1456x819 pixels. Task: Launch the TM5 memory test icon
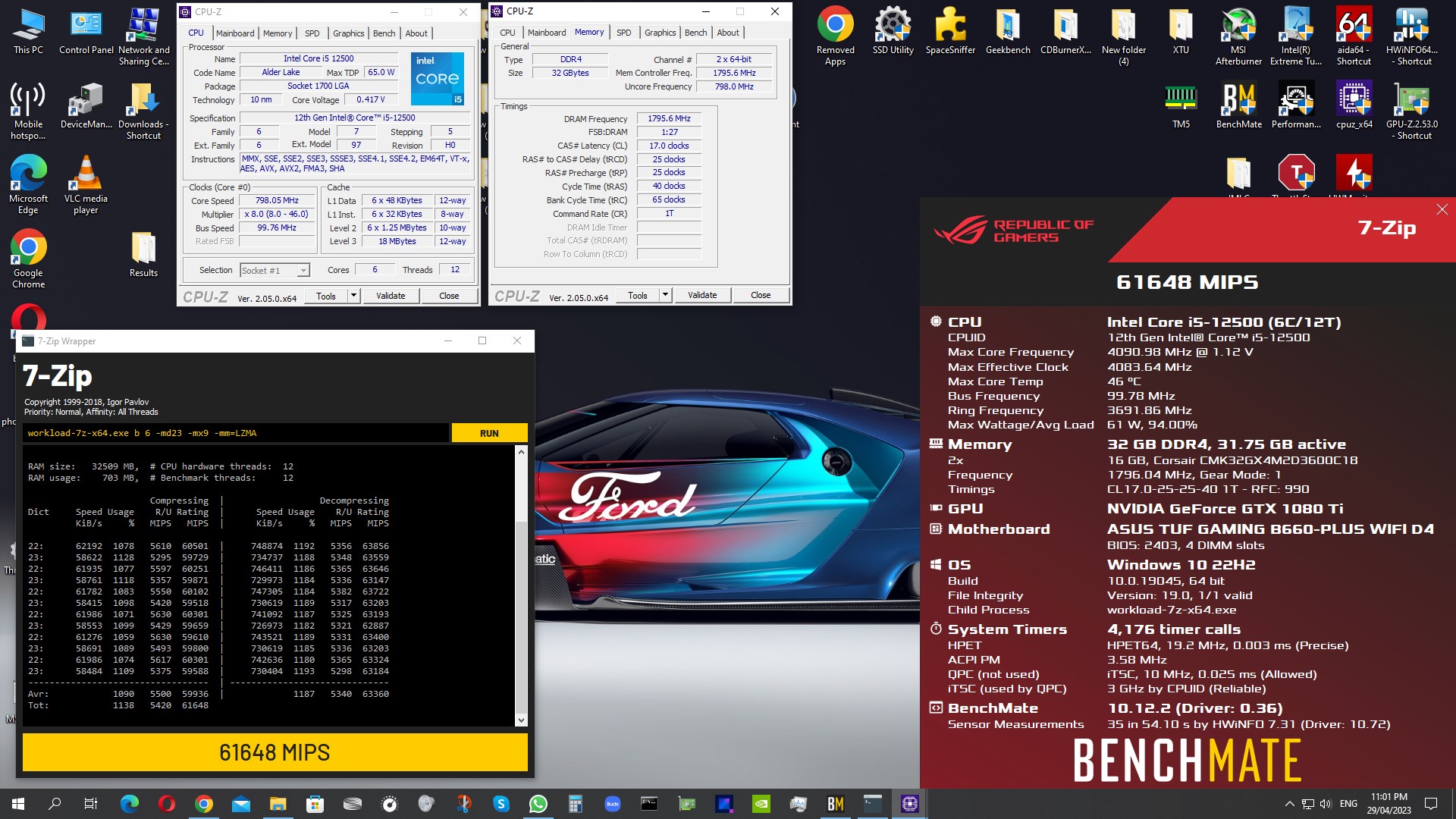(x=1181, y=106)
